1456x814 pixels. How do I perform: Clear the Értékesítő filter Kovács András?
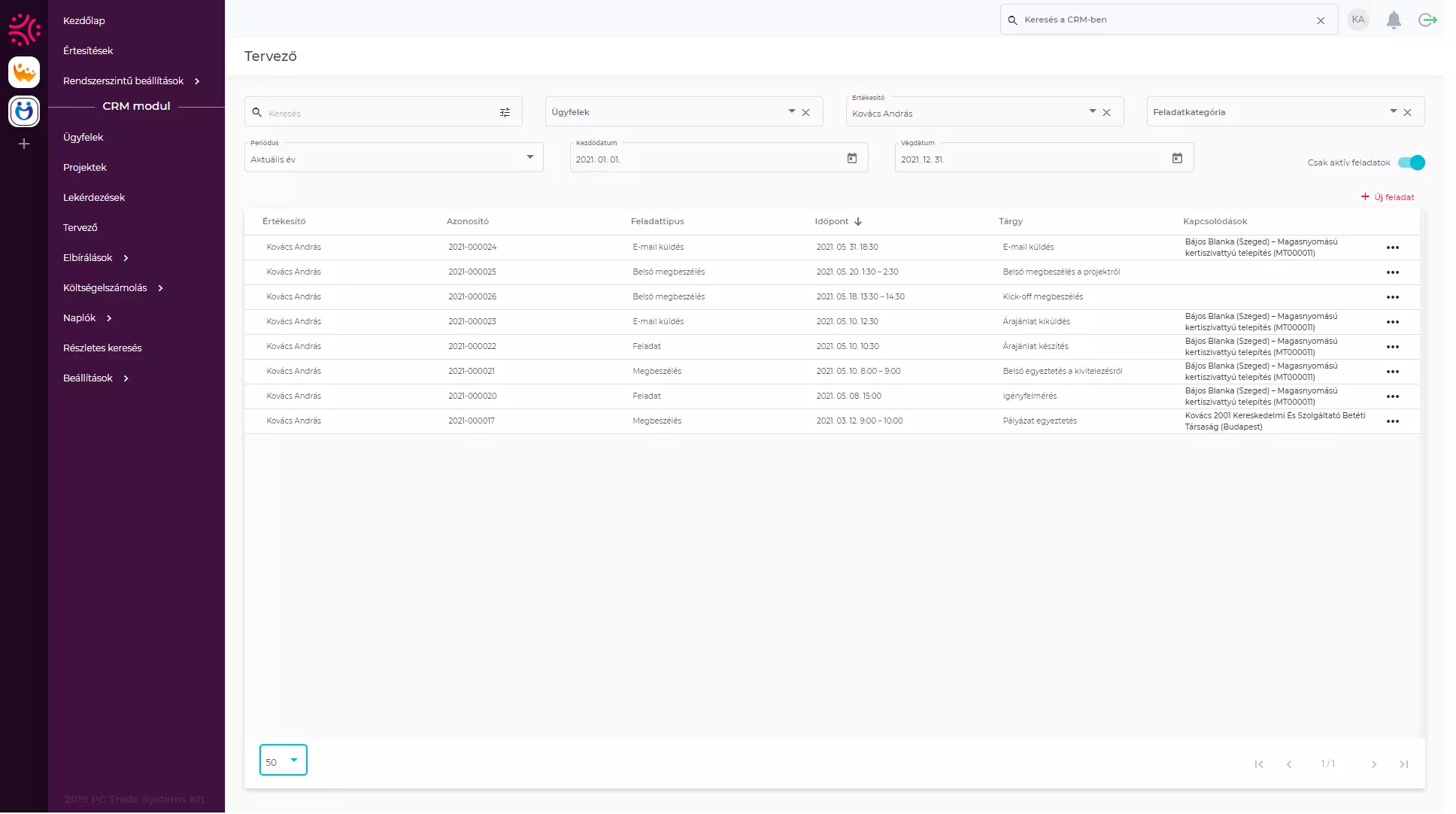tap(1106, 113)
